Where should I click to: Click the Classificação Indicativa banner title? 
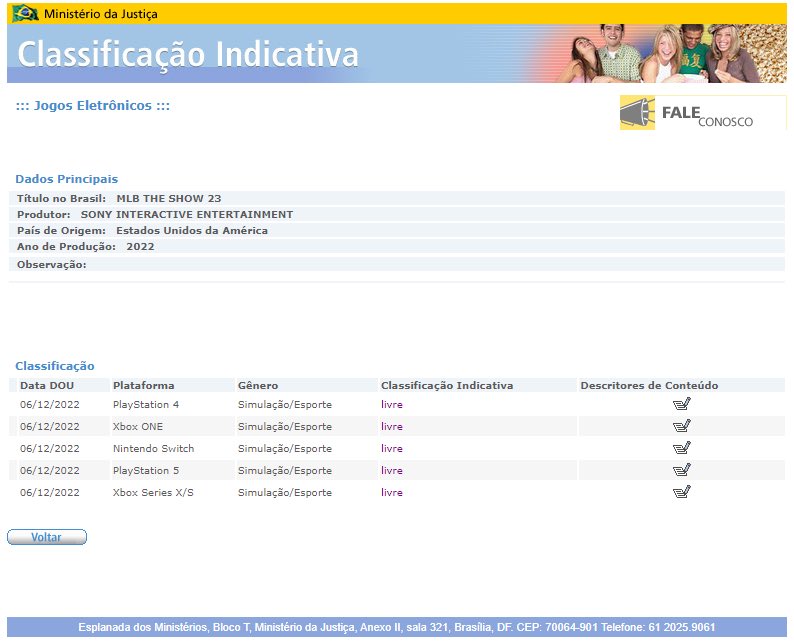(x=188, y=54)
